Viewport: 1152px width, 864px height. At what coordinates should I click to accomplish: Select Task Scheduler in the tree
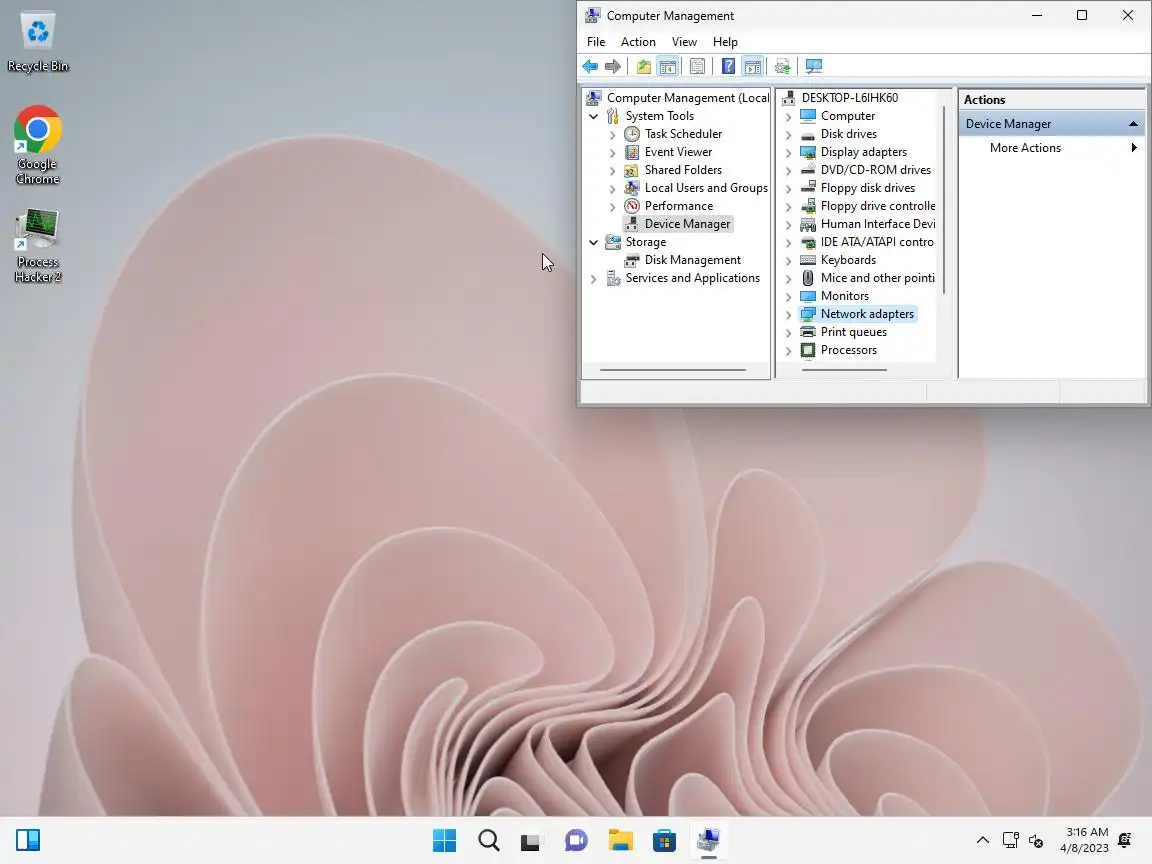(x=683, y=134)
